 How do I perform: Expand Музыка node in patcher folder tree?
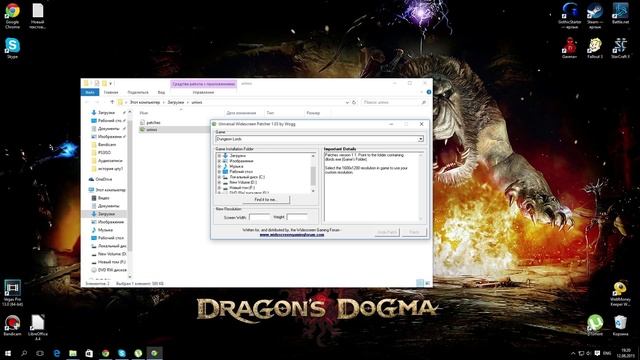pyautogui.click(x=219, y=166)
